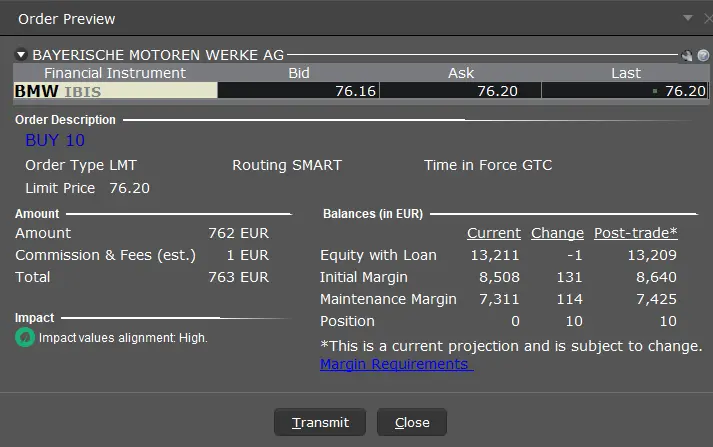Click the Balances (in EUR) heading
Screen dimensions: 713x447
click(373, 214)
